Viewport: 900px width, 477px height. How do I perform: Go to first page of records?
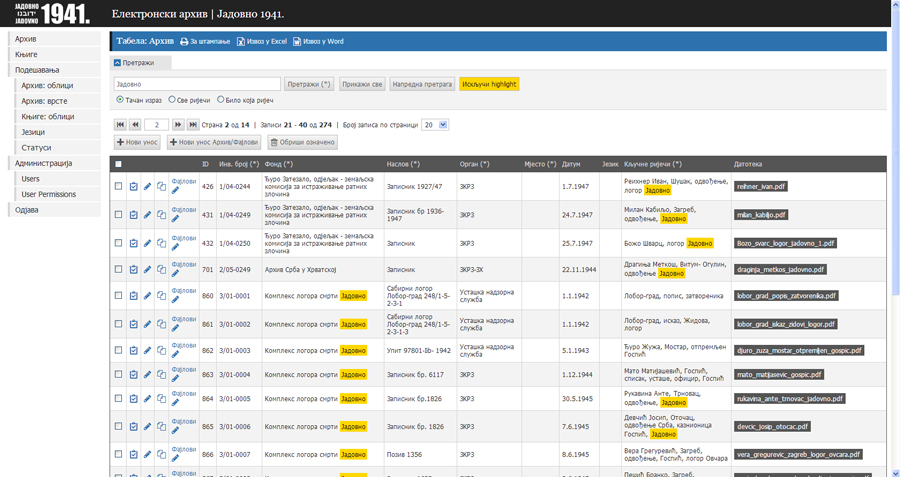(120, 125)
